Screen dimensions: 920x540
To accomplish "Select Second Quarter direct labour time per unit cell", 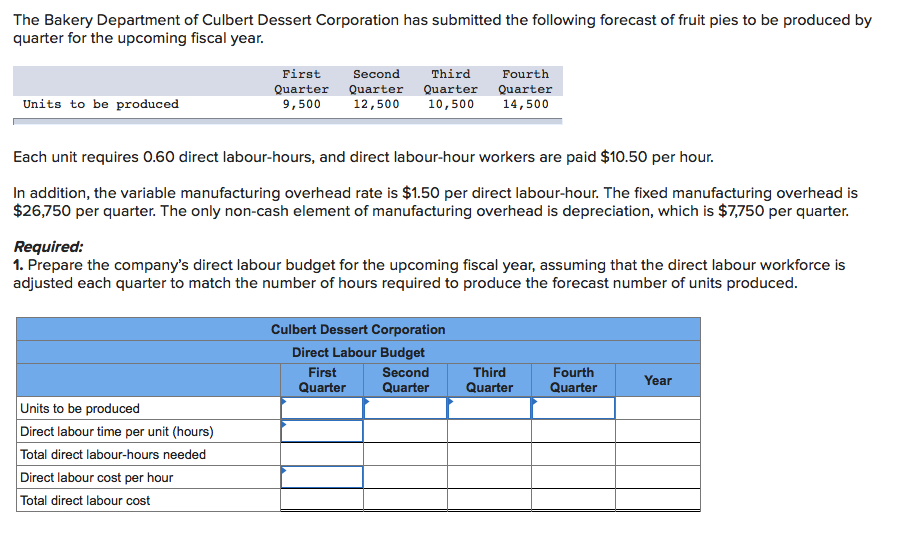I will click(x=405, y=431).
